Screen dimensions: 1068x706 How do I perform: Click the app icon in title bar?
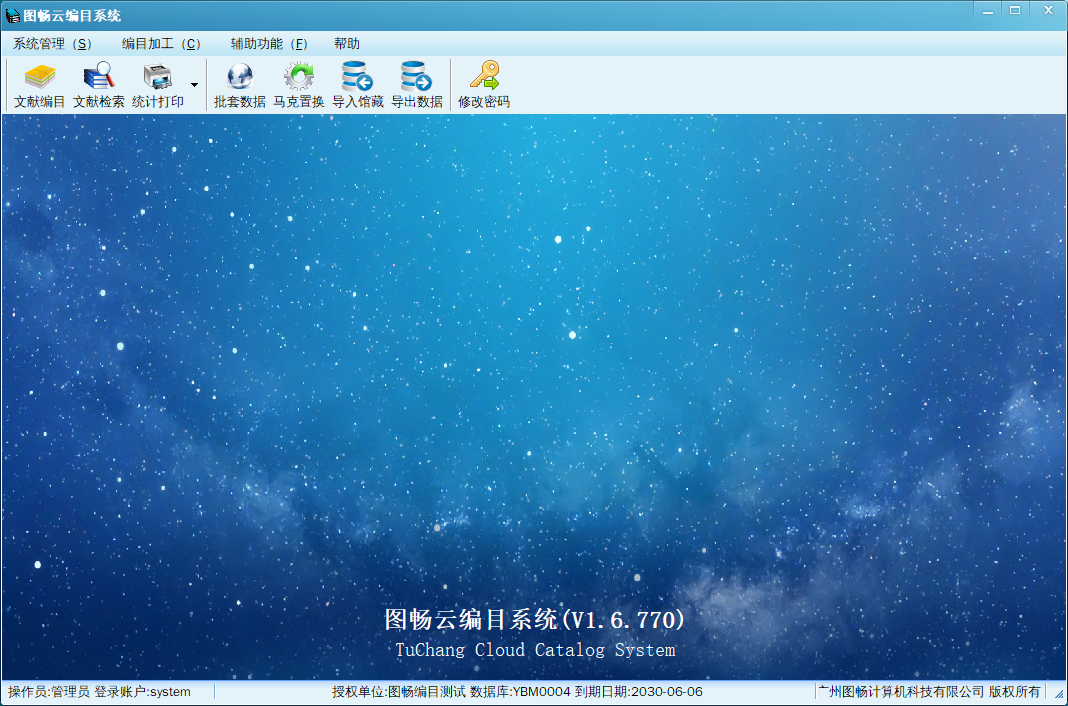coord(12,15)
